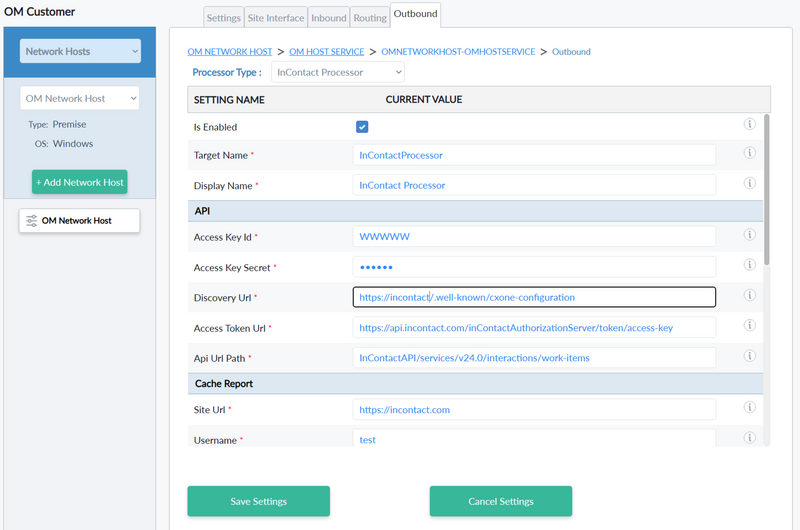Screen dimensions: 800x530
Task: Click Cancel Settings button
Action: pos(501,501)
